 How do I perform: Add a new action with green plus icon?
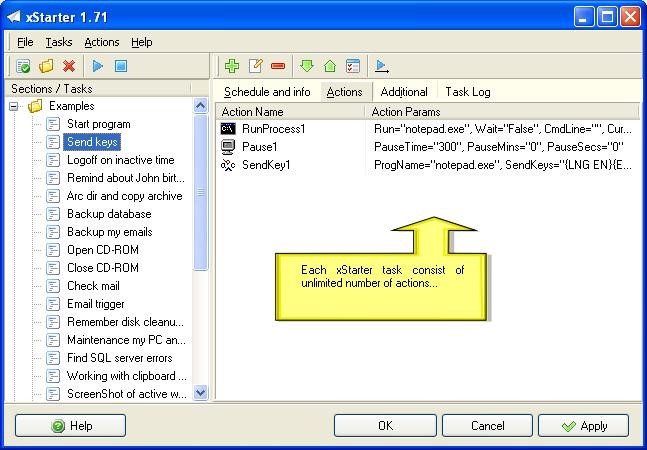(232, 67)
